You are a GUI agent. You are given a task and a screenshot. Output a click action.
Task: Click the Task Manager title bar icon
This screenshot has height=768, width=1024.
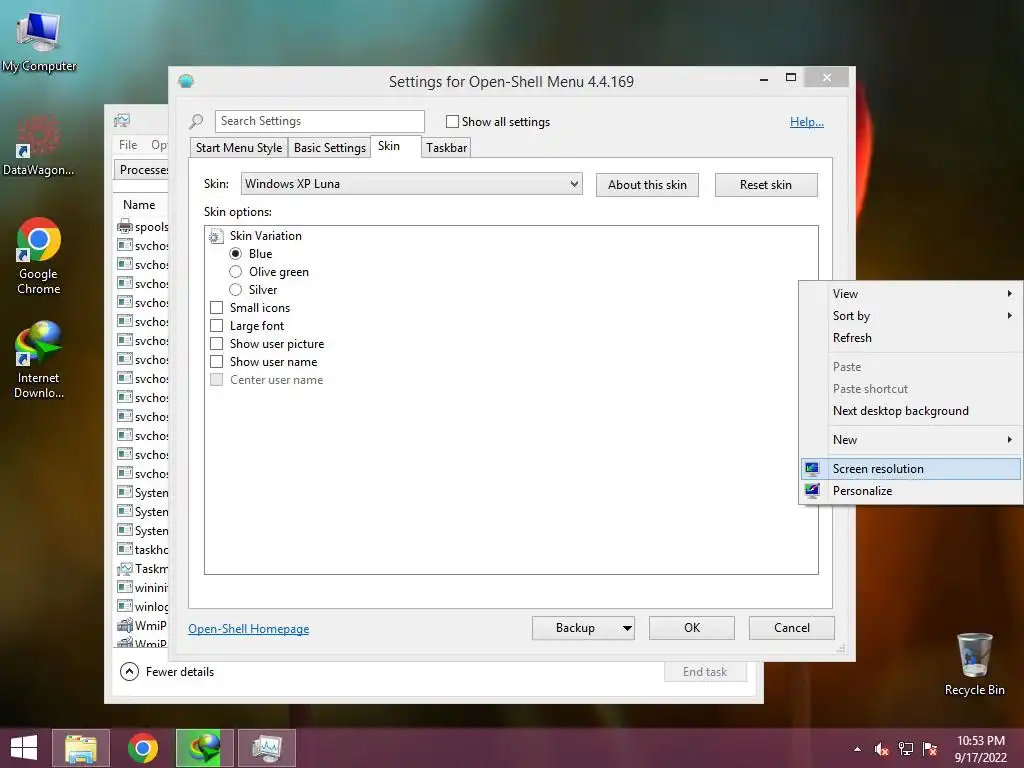click(122, 120)
